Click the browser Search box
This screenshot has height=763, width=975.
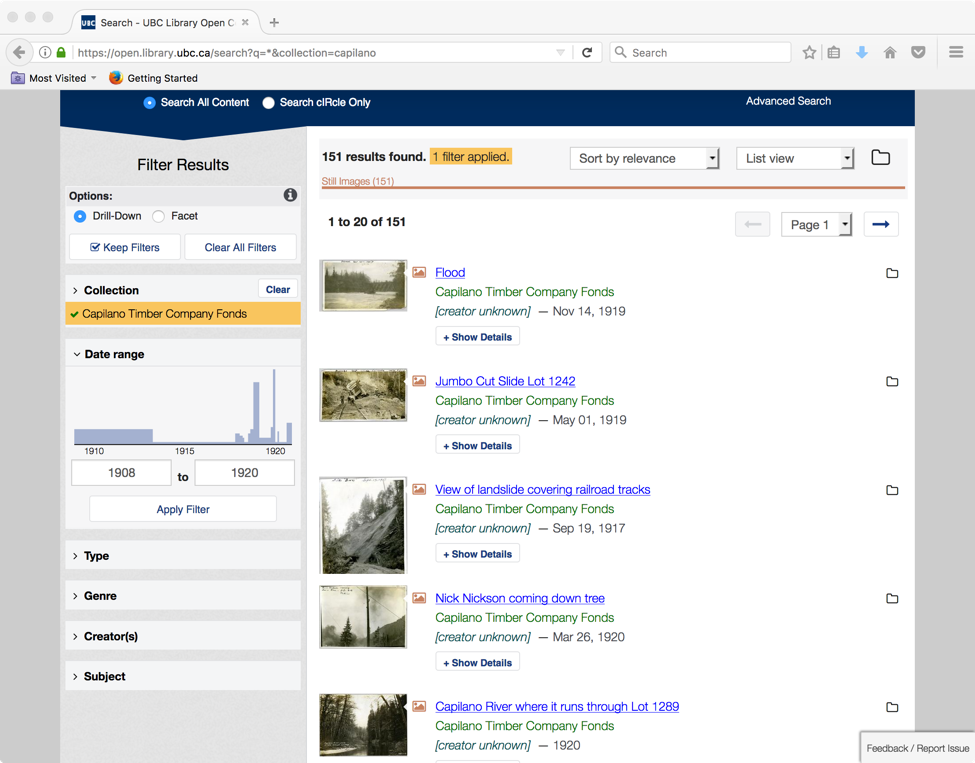[x=700, y=52]
